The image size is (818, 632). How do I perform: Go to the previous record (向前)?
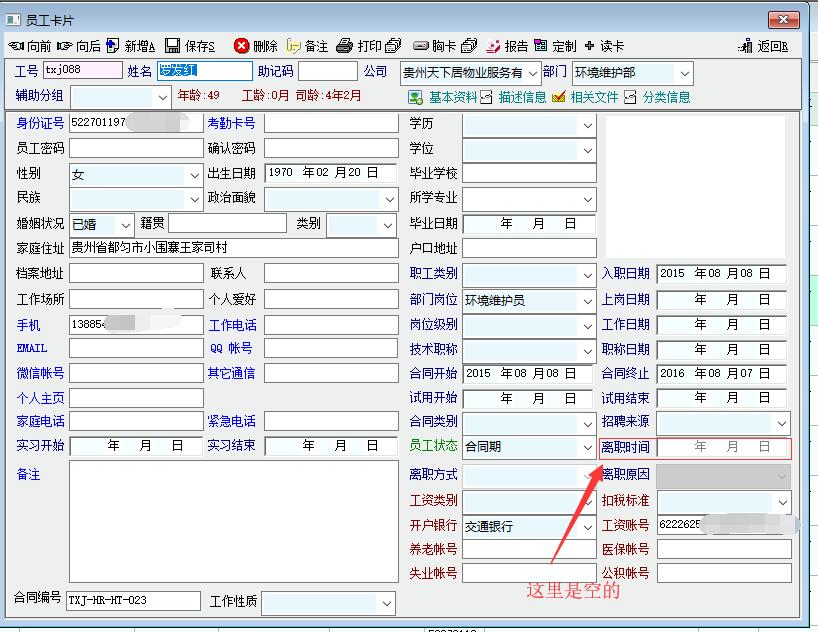tap(30, 46)
